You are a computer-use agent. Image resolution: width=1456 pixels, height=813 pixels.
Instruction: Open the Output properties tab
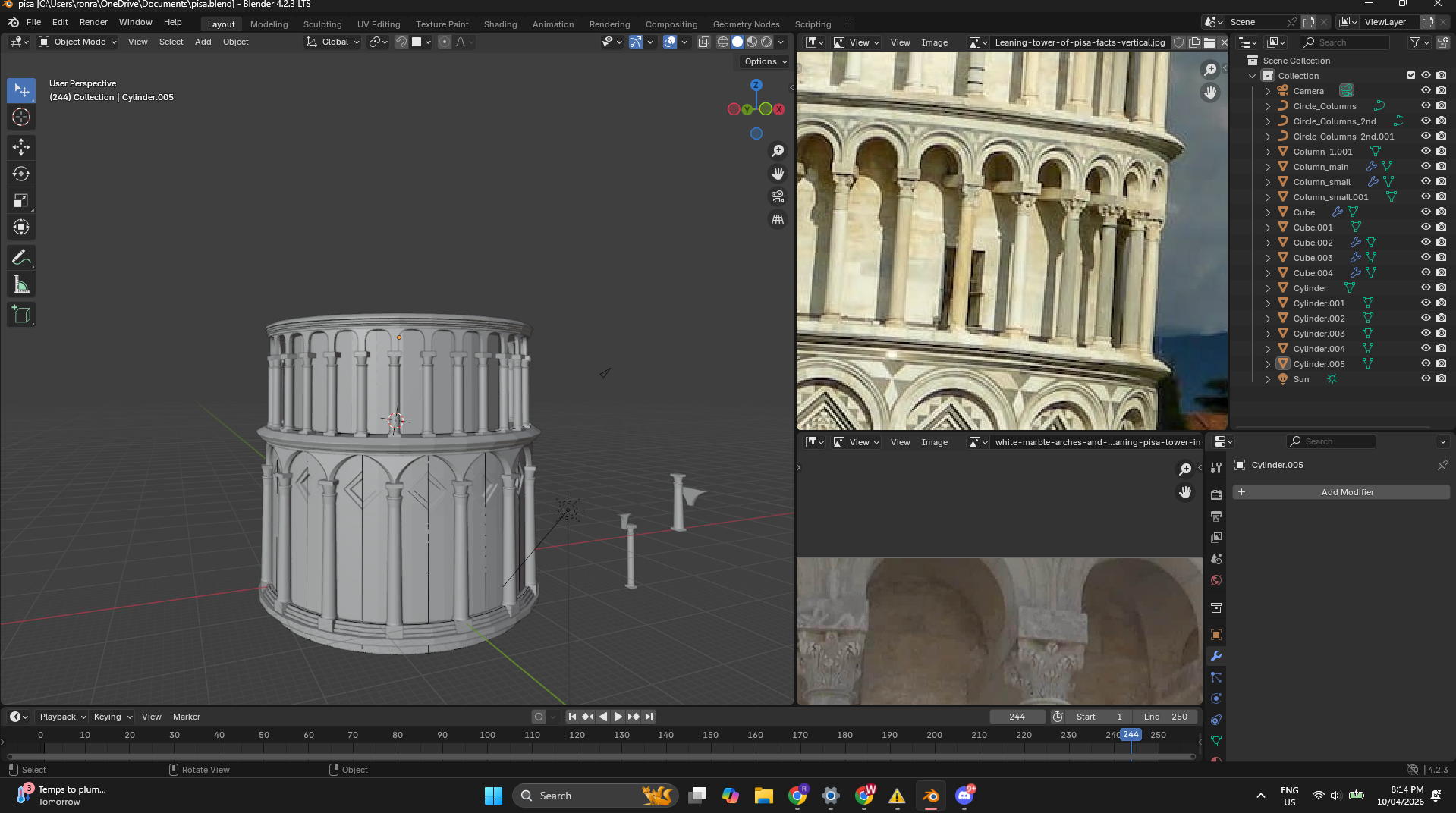tap(1216, 516)
